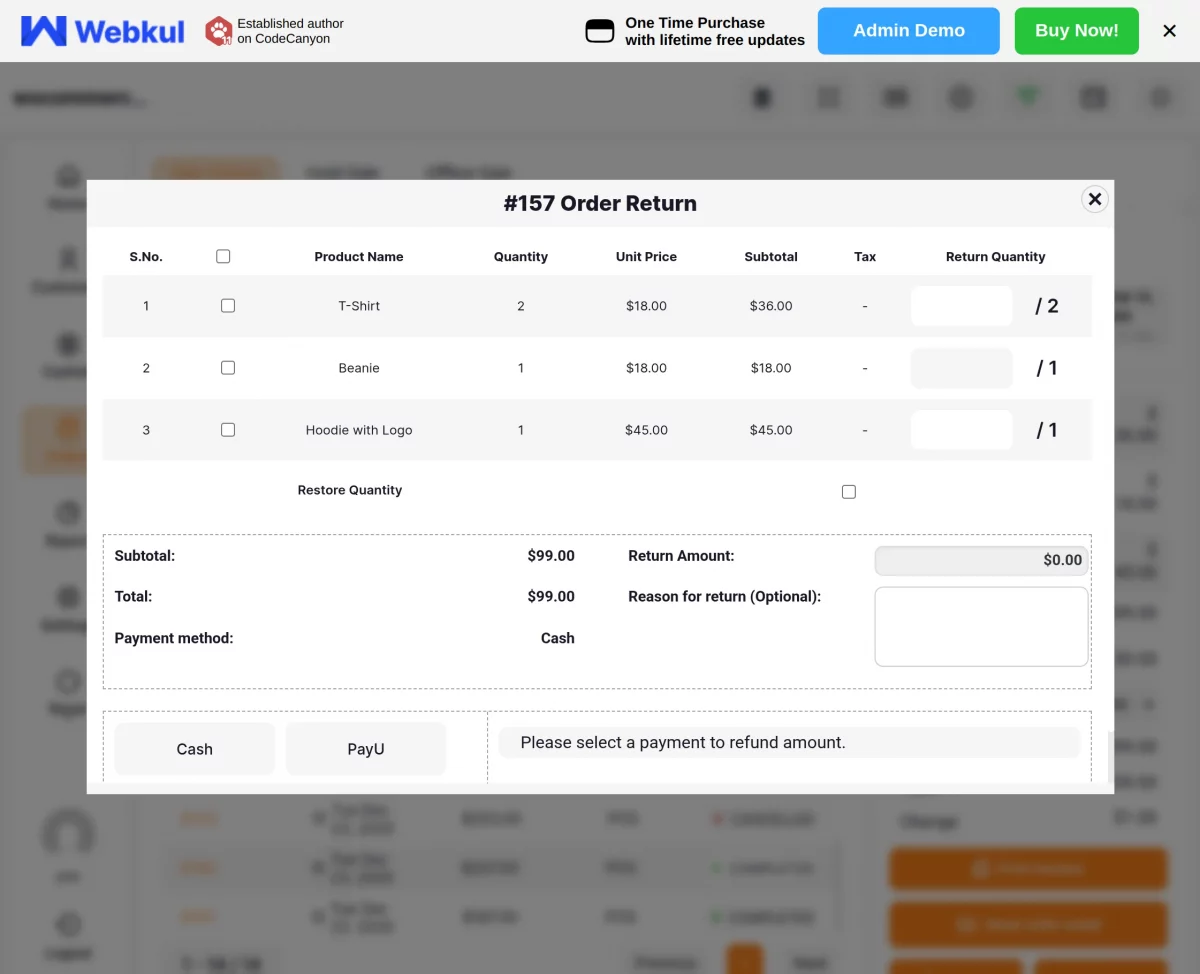The image size is (1200, 974).
Task: Click the wallet icon beside One Time Purchase
Action: (x=599, y=30)
